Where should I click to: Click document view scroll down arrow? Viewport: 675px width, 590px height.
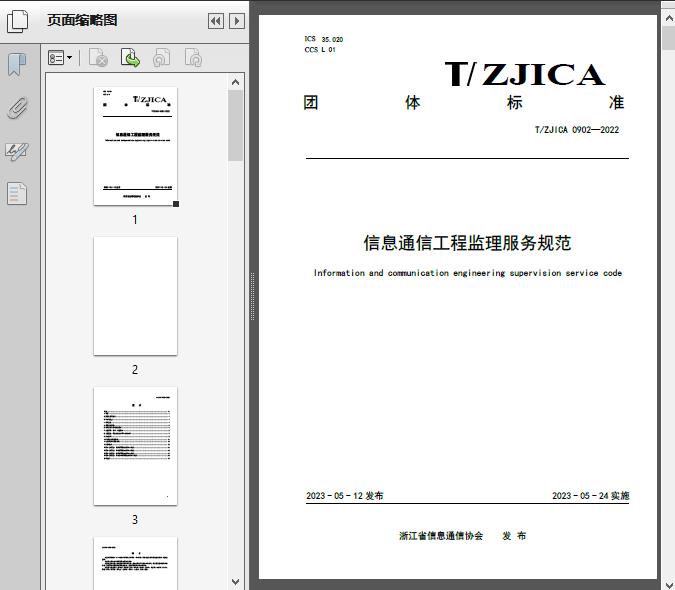[x=669, y=585]
